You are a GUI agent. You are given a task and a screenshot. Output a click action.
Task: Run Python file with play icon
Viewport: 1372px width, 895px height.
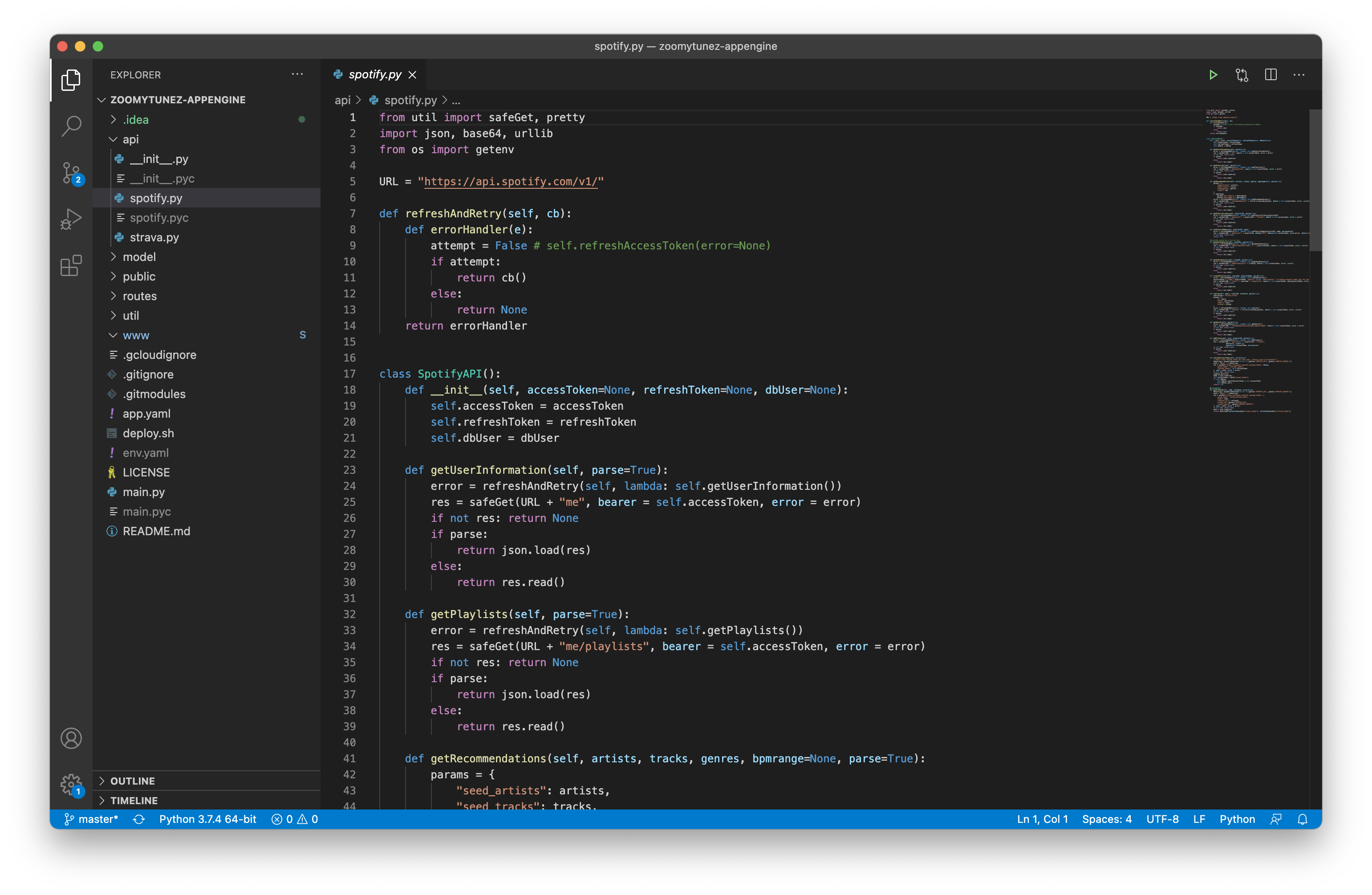tap(1213, 75)
